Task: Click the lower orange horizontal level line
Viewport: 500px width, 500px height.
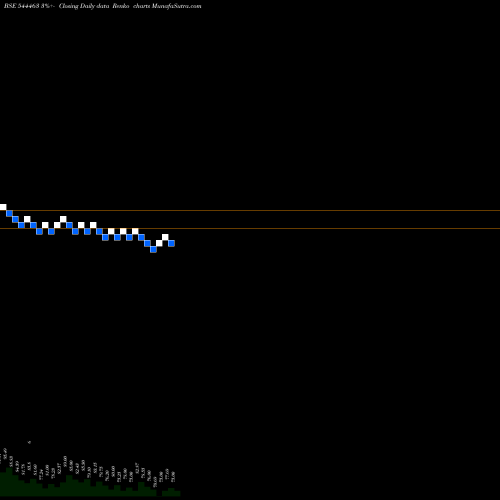Action: point(250,228)
